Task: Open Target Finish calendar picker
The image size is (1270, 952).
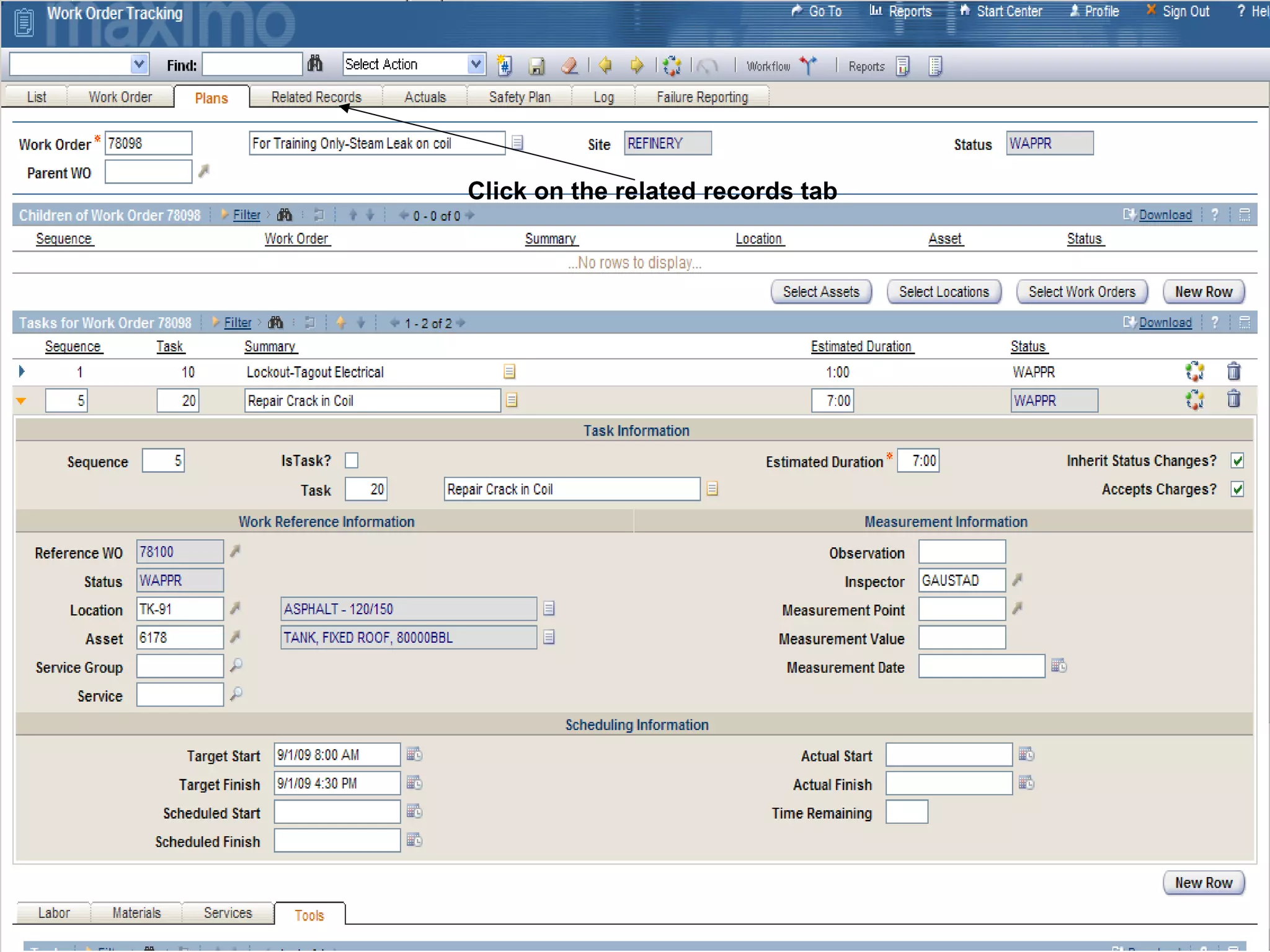Action: coord(414,783)
